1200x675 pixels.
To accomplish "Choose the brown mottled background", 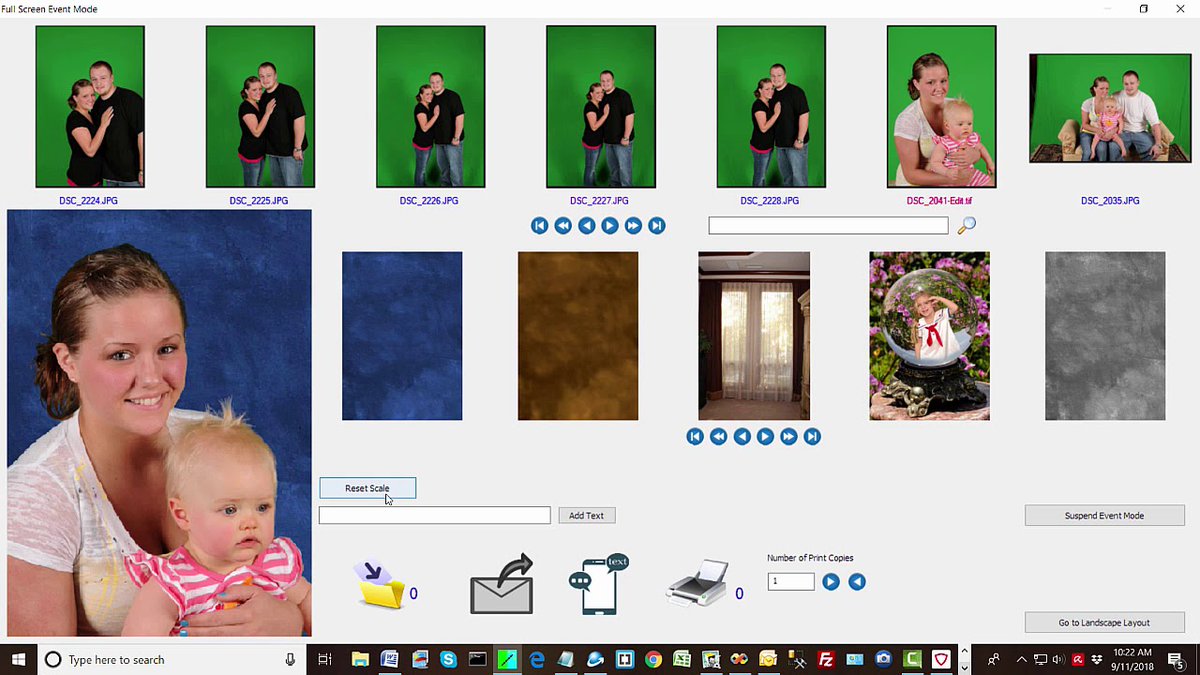I will 578,336.
